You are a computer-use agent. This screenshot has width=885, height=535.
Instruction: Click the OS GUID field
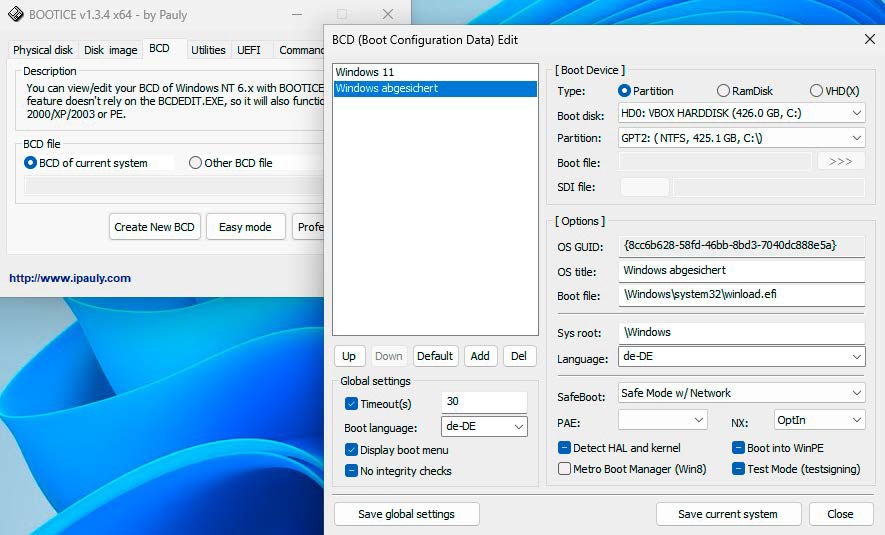point(742,246)
